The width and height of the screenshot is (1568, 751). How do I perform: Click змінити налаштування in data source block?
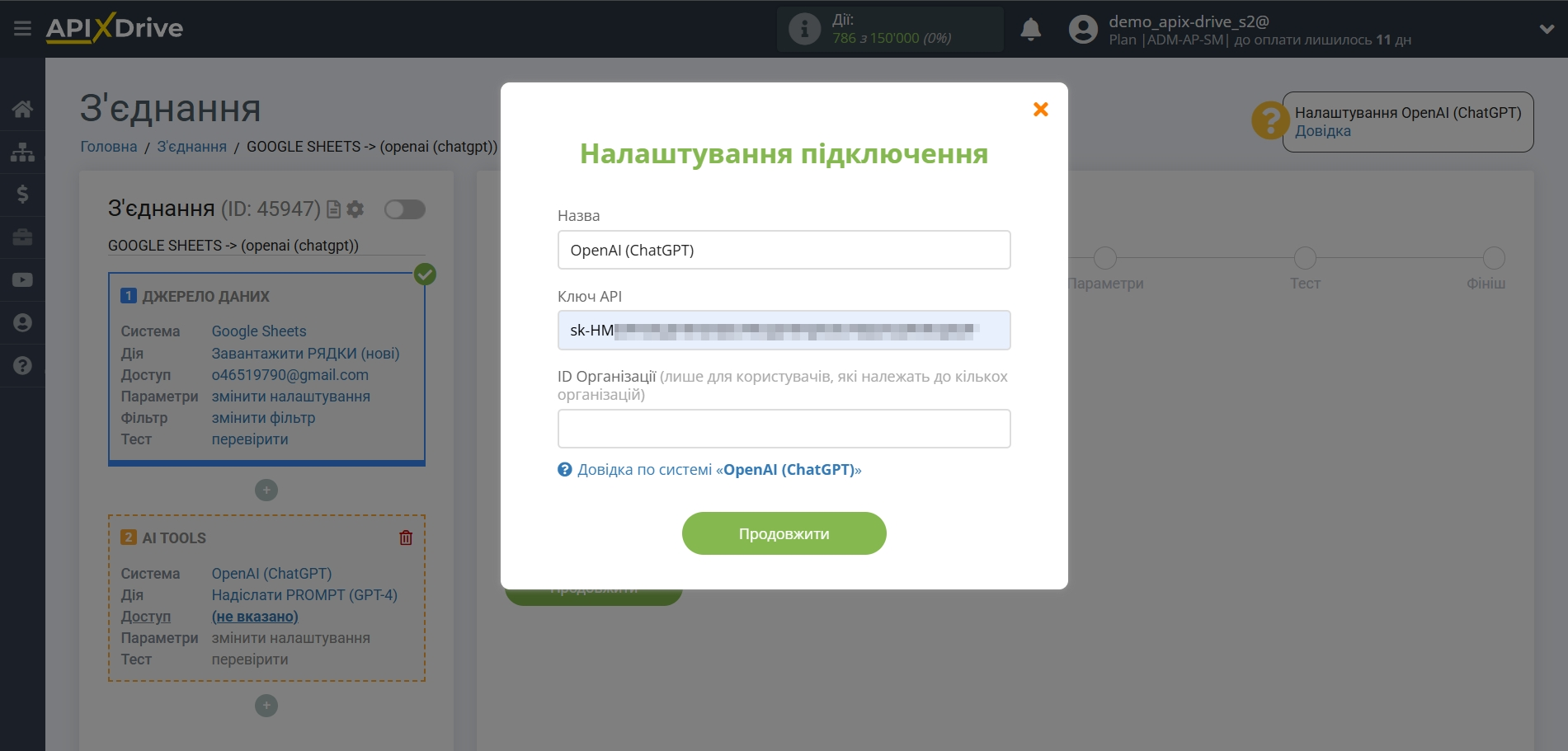291,397
